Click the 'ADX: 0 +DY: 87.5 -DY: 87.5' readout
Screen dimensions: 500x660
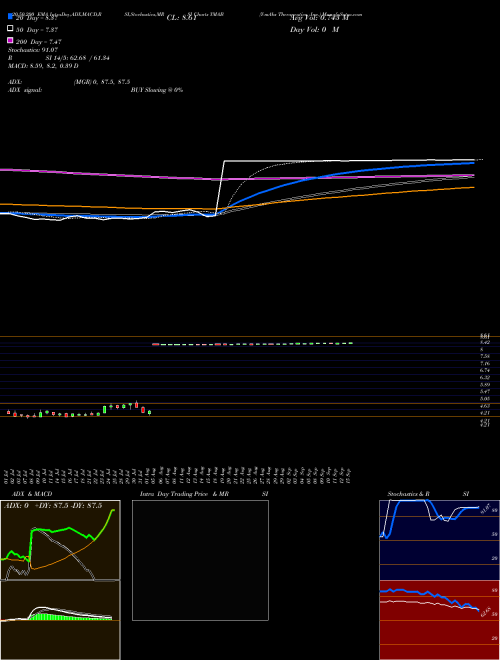point(53,506)
